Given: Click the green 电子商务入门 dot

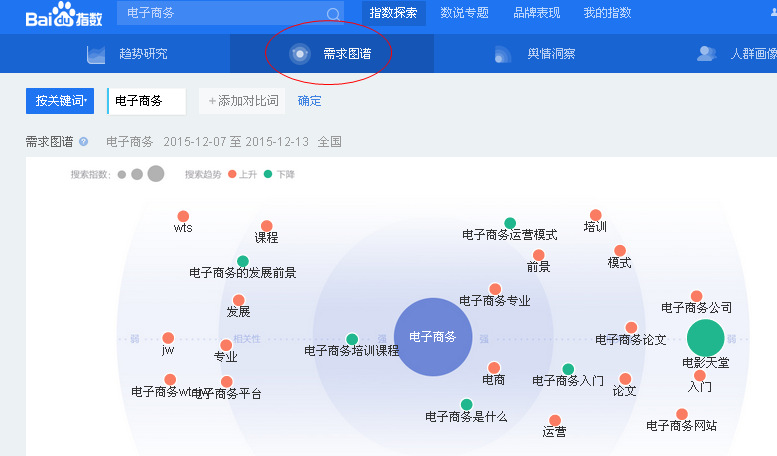Looking at the screenshot, I should click(568, 369).
